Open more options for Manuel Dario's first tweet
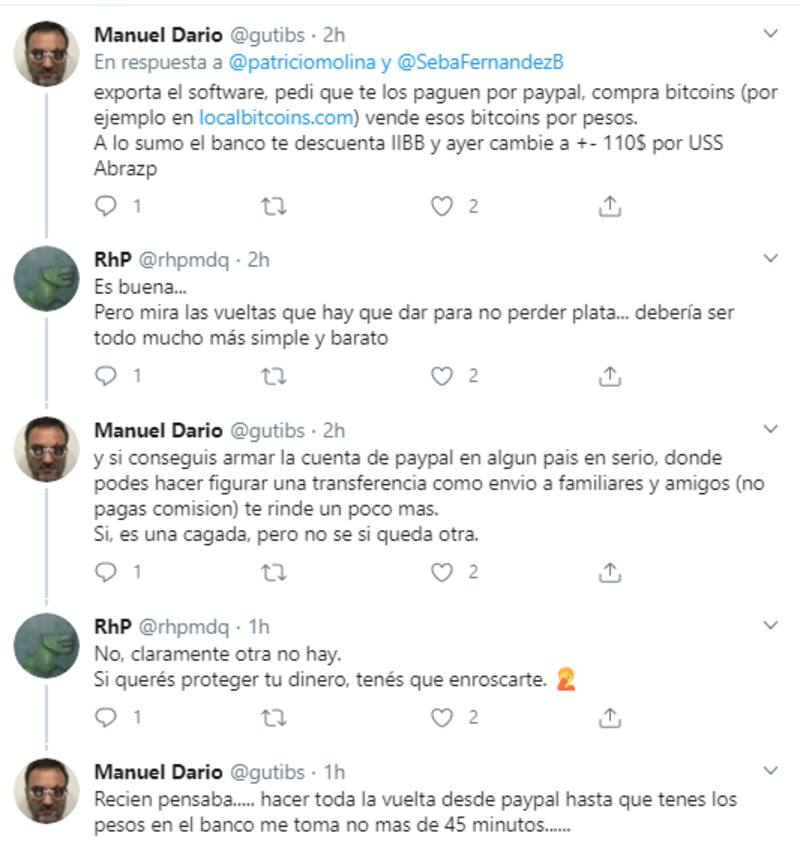This screenshot has height=848, width=800. point(770,34)
